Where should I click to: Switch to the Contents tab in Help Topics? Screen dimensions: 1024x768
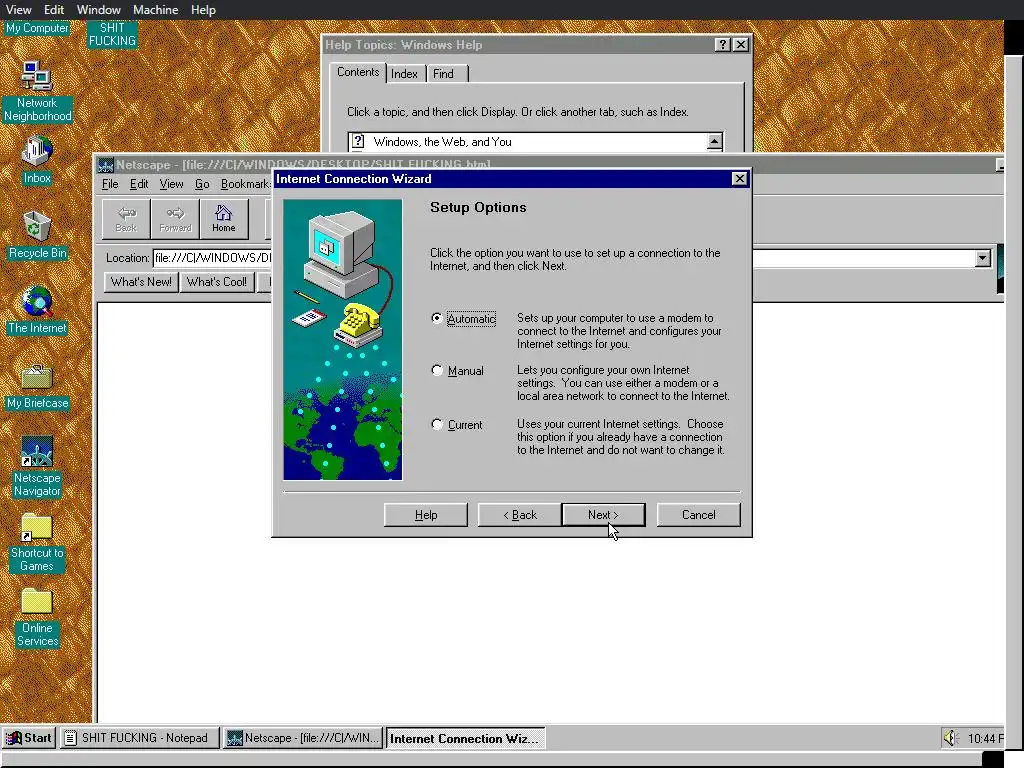click(x=358, y=72)
